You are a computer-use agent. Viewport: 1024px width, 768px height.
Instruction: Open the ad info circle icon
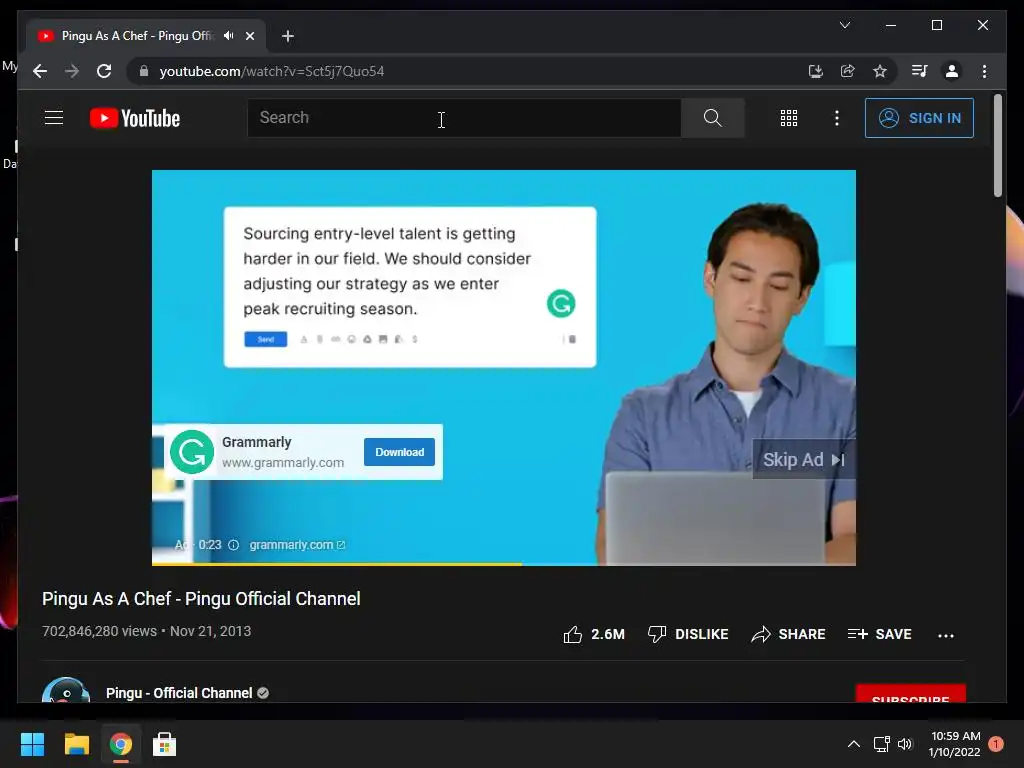point(233,545)
